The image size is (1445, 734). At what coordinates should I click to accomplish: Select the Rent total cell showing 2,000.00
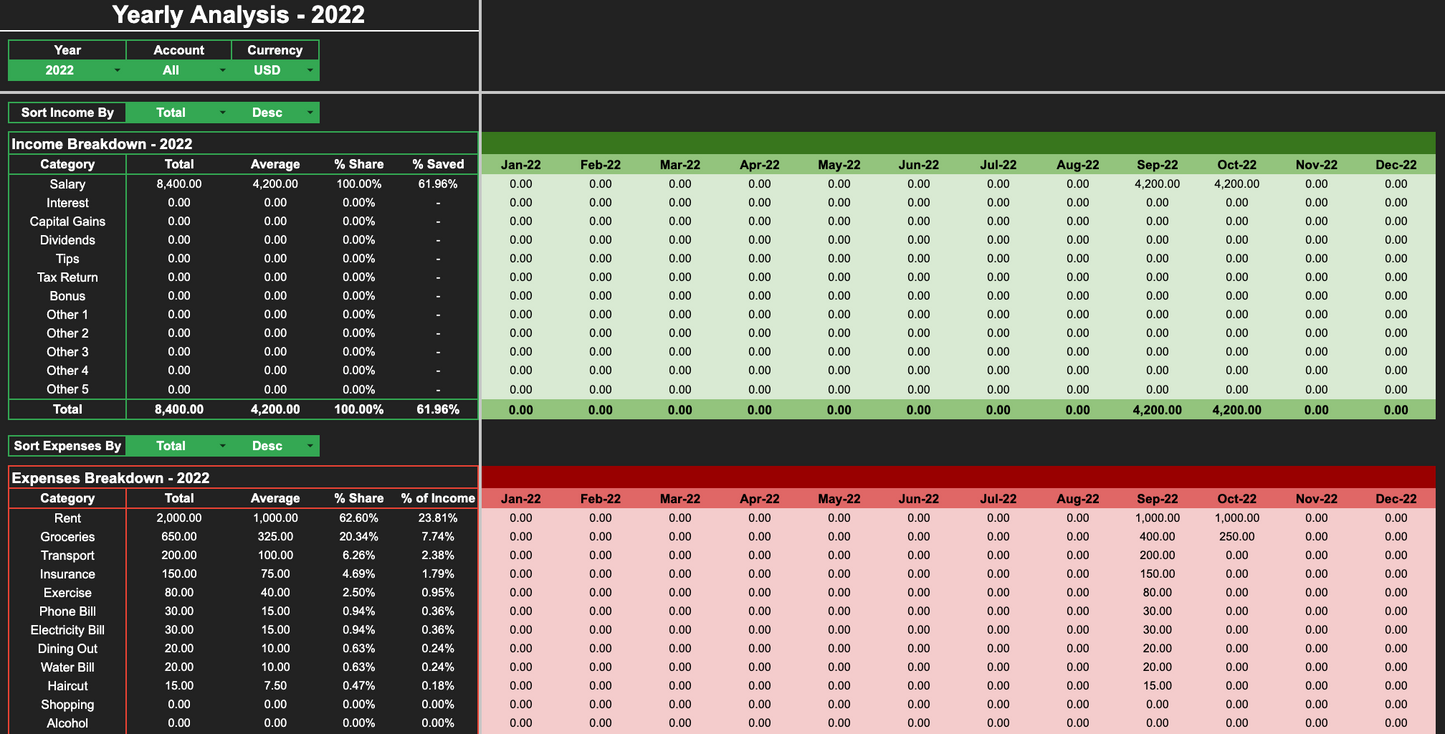click(x=178, y=518)
